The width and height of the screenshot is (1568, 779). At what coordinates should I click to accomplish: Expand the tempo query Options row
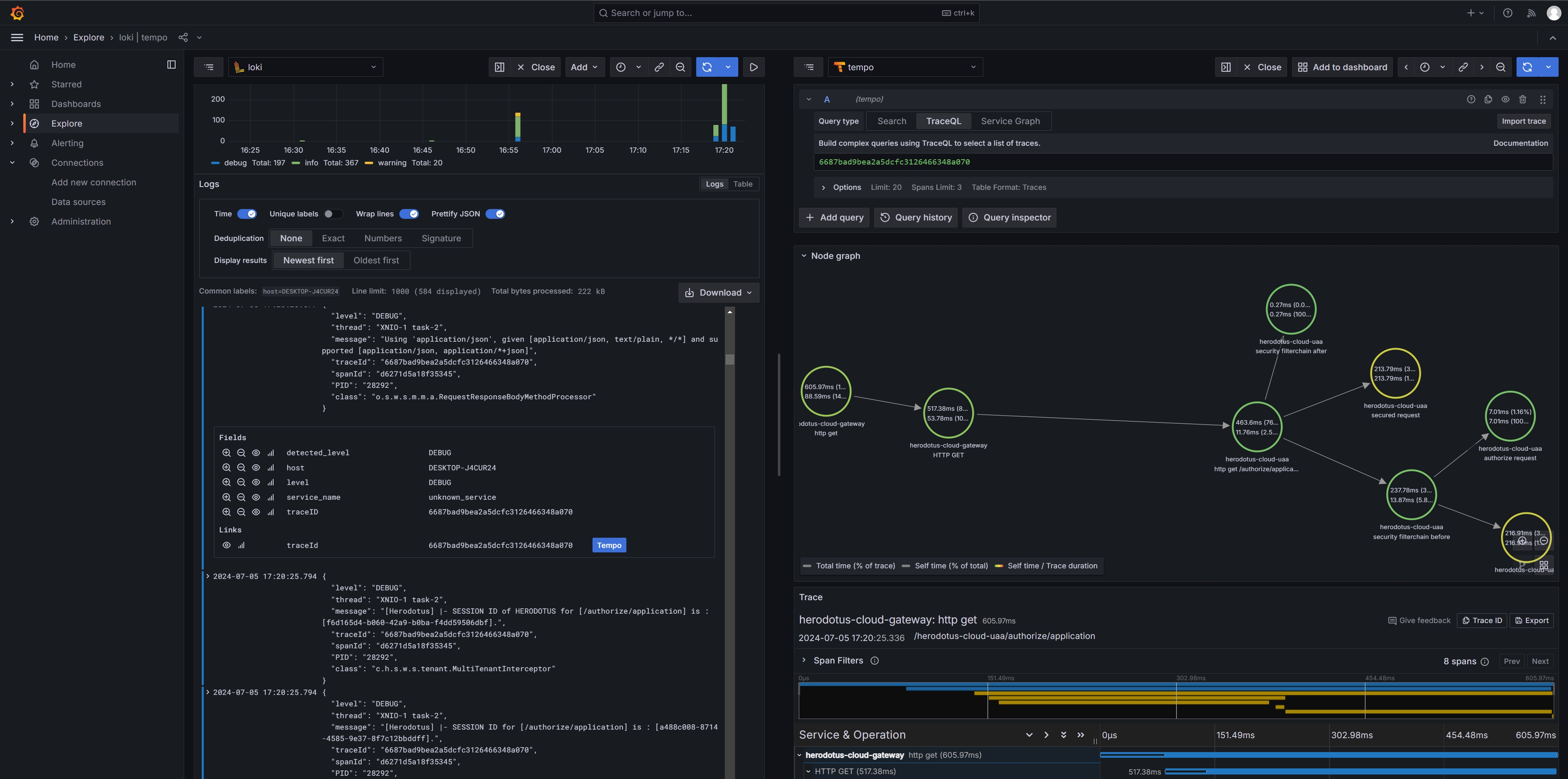pos(824,187)
